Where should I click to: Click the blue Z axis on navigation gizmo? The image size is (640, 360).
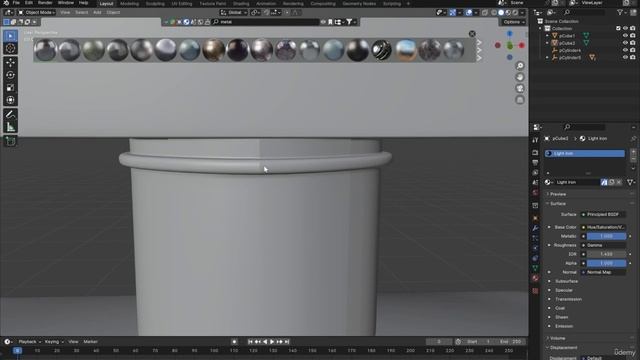[x=510, y=33]
